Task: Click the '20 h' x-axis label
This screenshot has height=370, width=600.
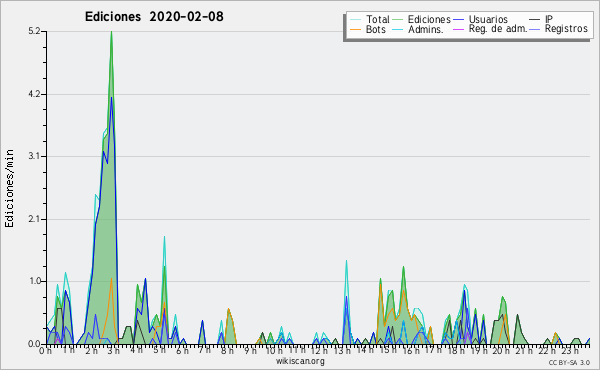Action: tap(501, 351)
